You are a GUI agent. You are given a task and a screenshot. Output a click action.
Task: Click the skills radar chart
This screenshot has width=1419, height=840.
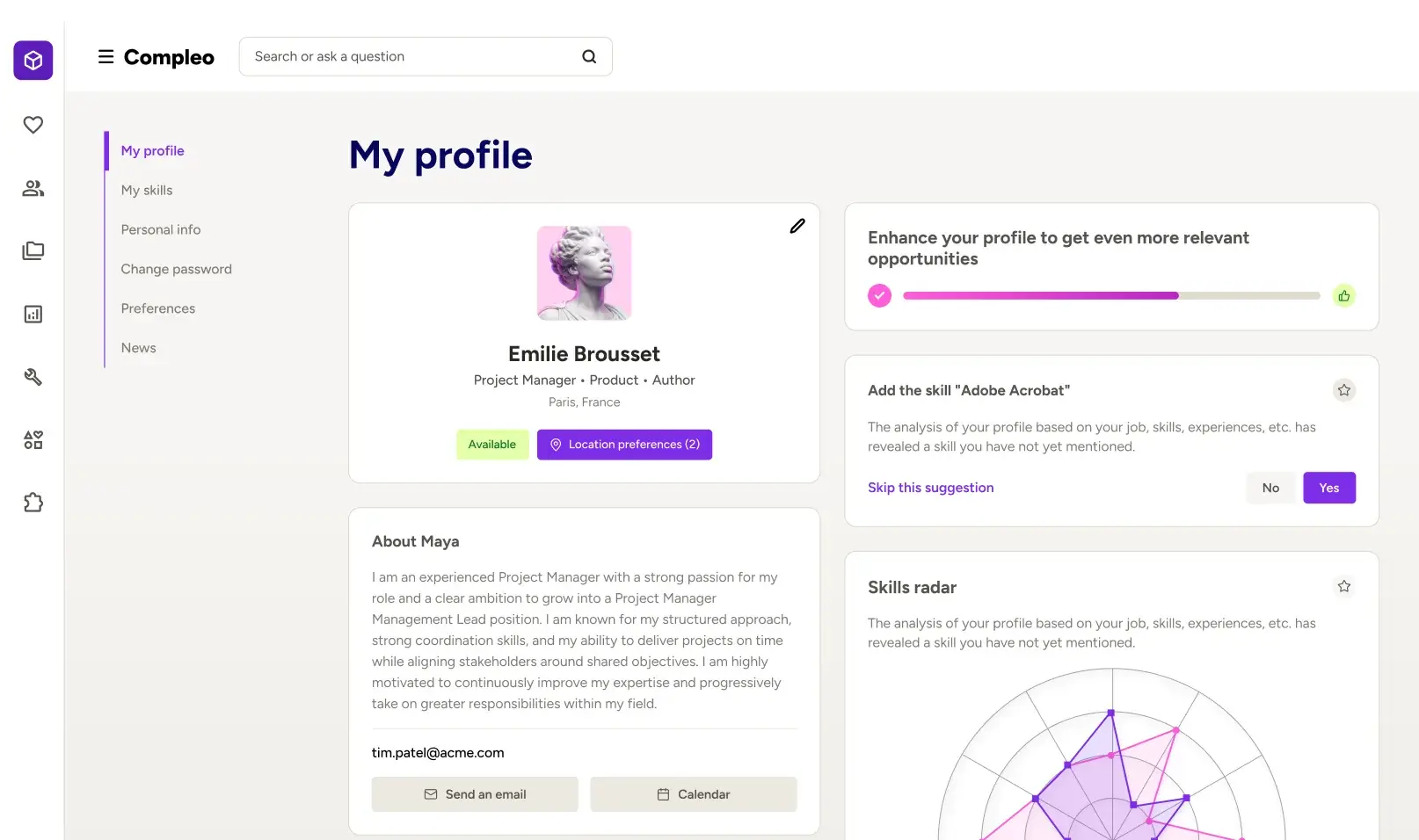[1112, 754]
